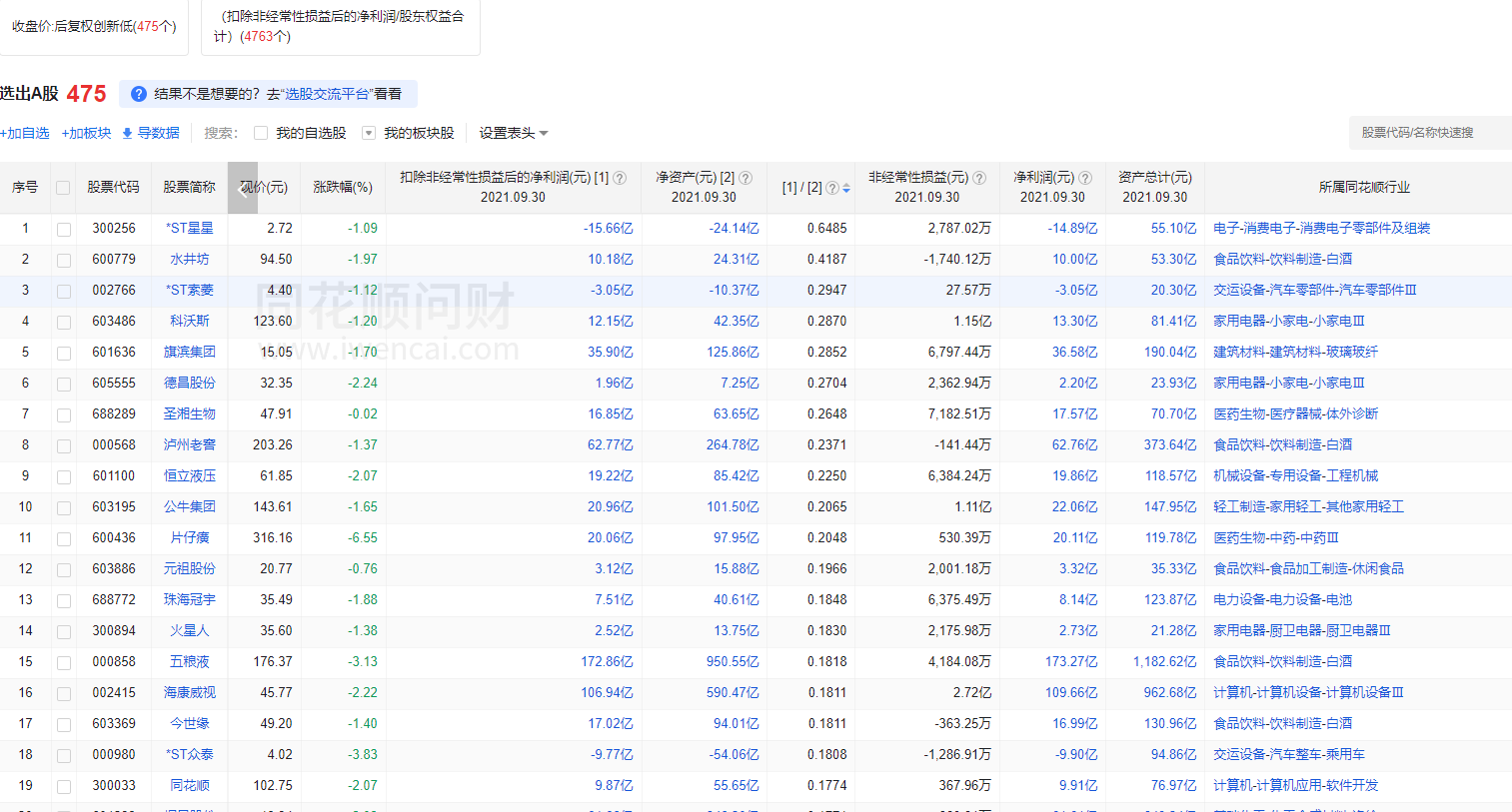Click the blue question mark info icon

click(x=139, y=94)
